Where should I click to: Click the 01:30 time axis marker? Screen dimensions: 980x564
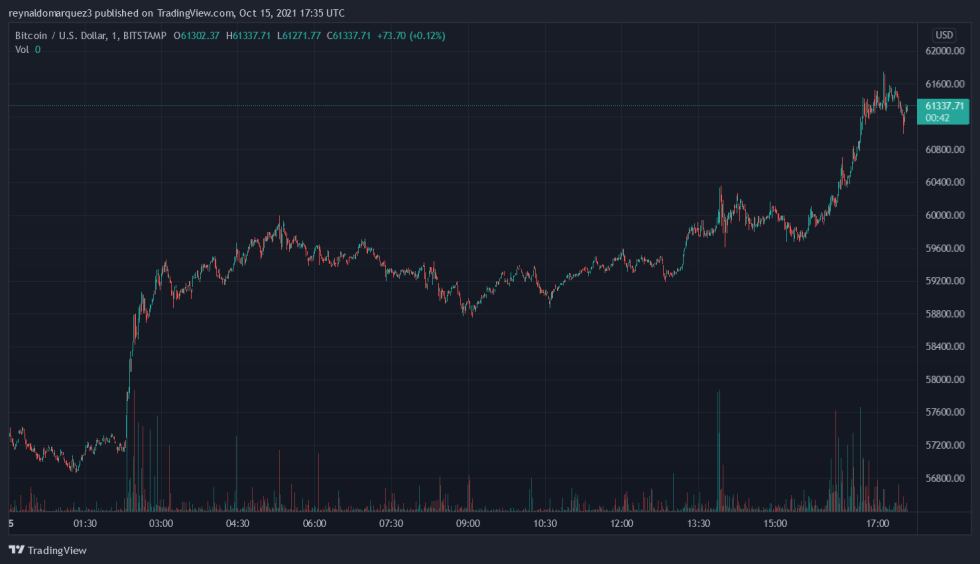click(x=85, y=523)
